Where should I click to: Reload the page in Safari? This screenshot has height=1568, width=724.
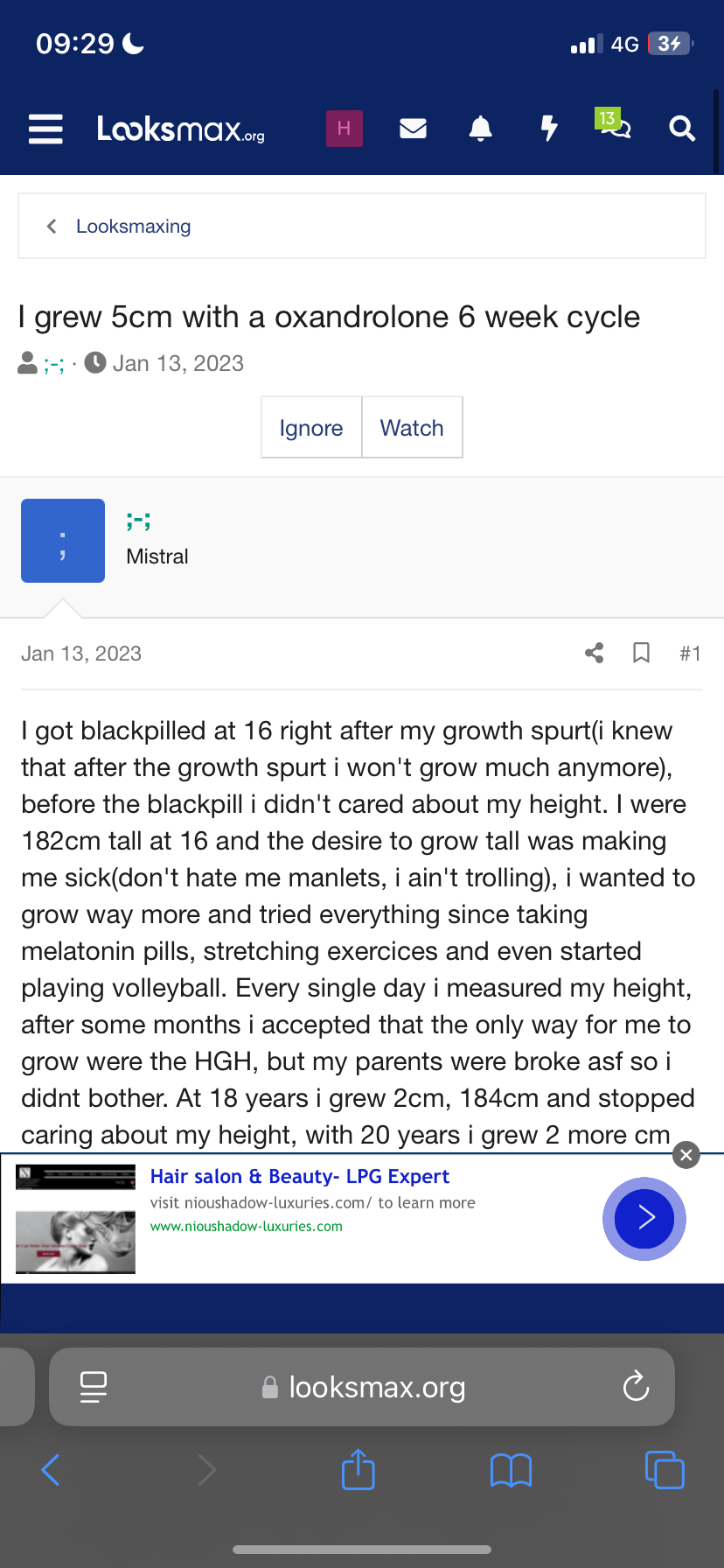tap(636, 1387)
